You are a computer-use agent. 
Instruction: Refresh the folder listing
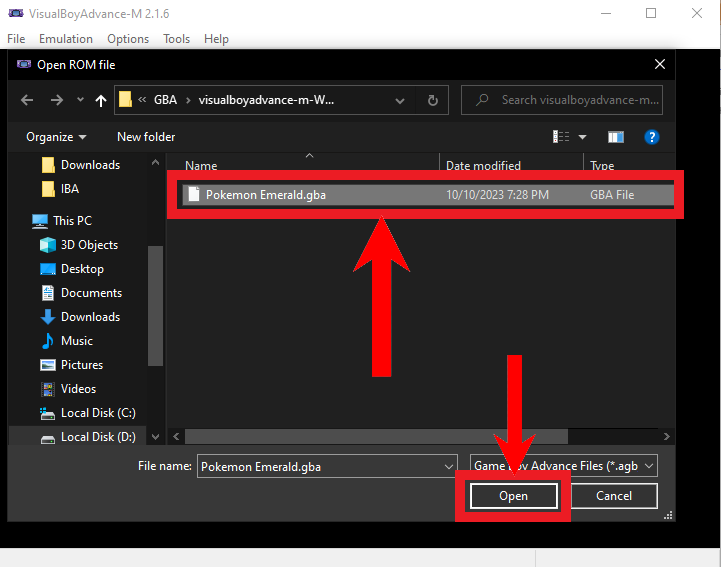(x=432, y=100)
